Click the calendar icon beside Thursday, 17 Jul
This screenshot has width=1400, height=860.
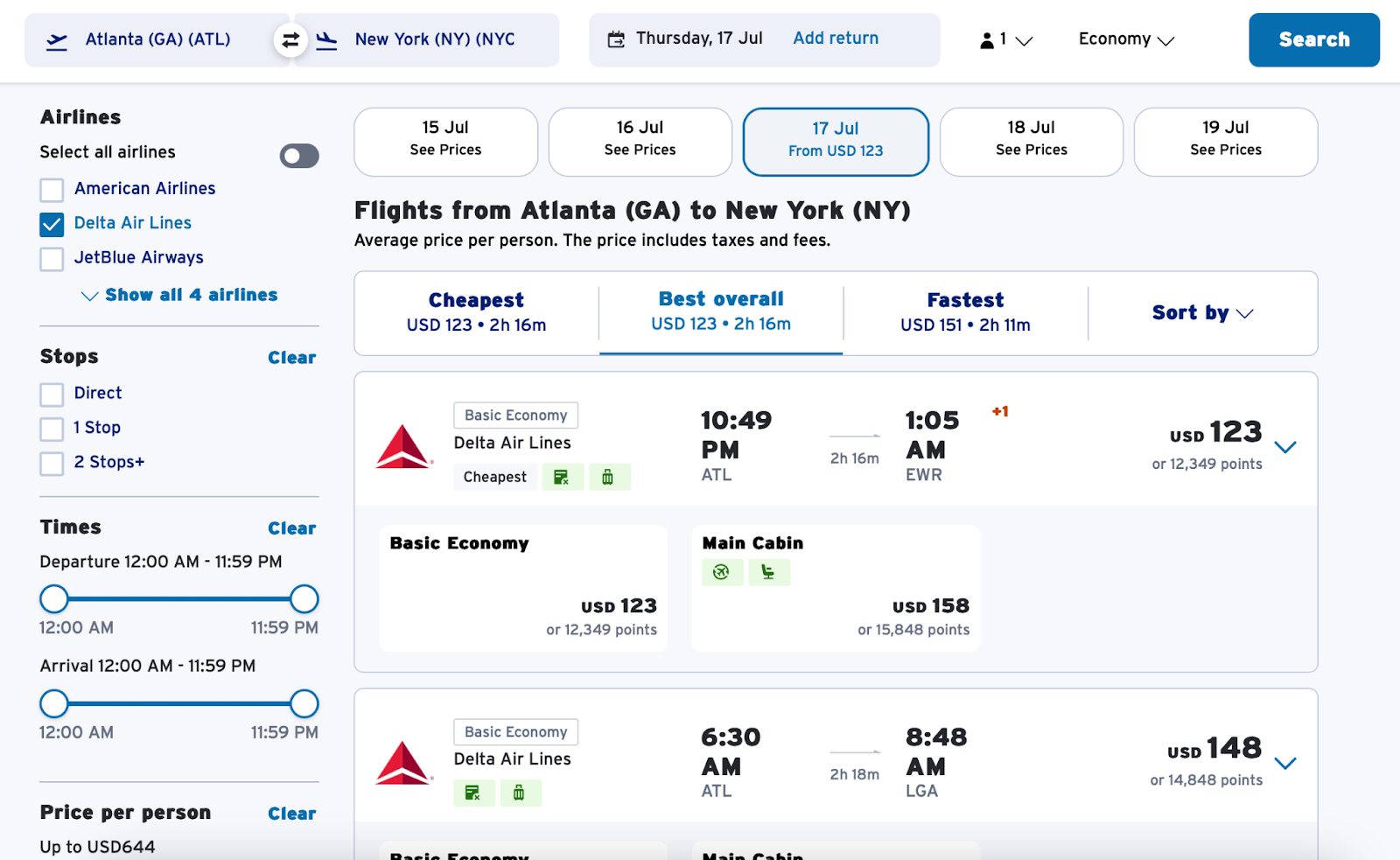(616, 39)
